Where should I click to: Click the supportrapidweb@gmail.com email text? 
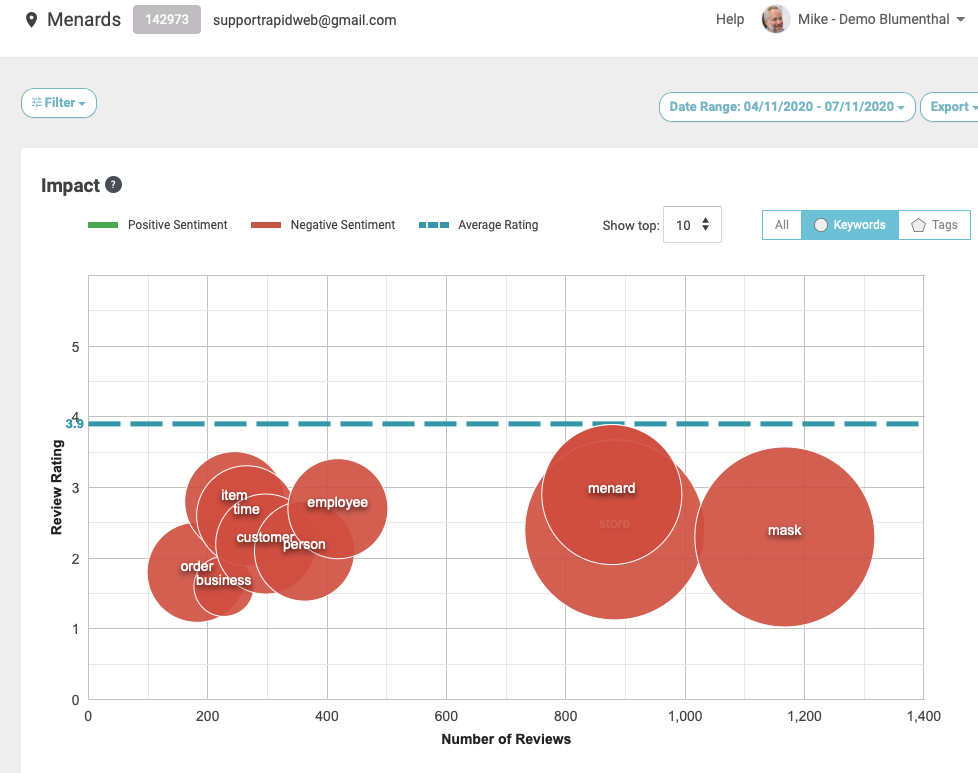(x=304, y=20)
